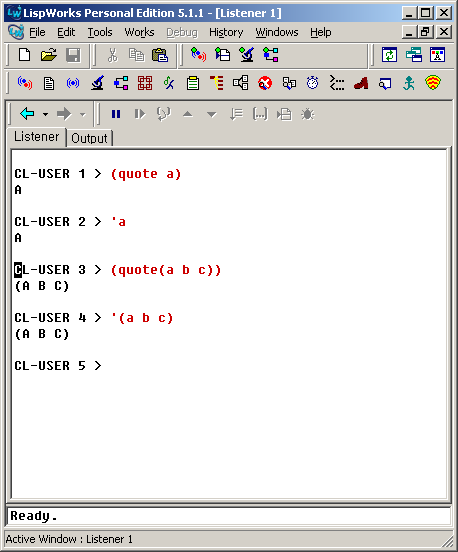Open the Inspector microscope icon in tools row
Image resolution: width=458 pixels, height=552 pixels.
(x=97, y=83)
